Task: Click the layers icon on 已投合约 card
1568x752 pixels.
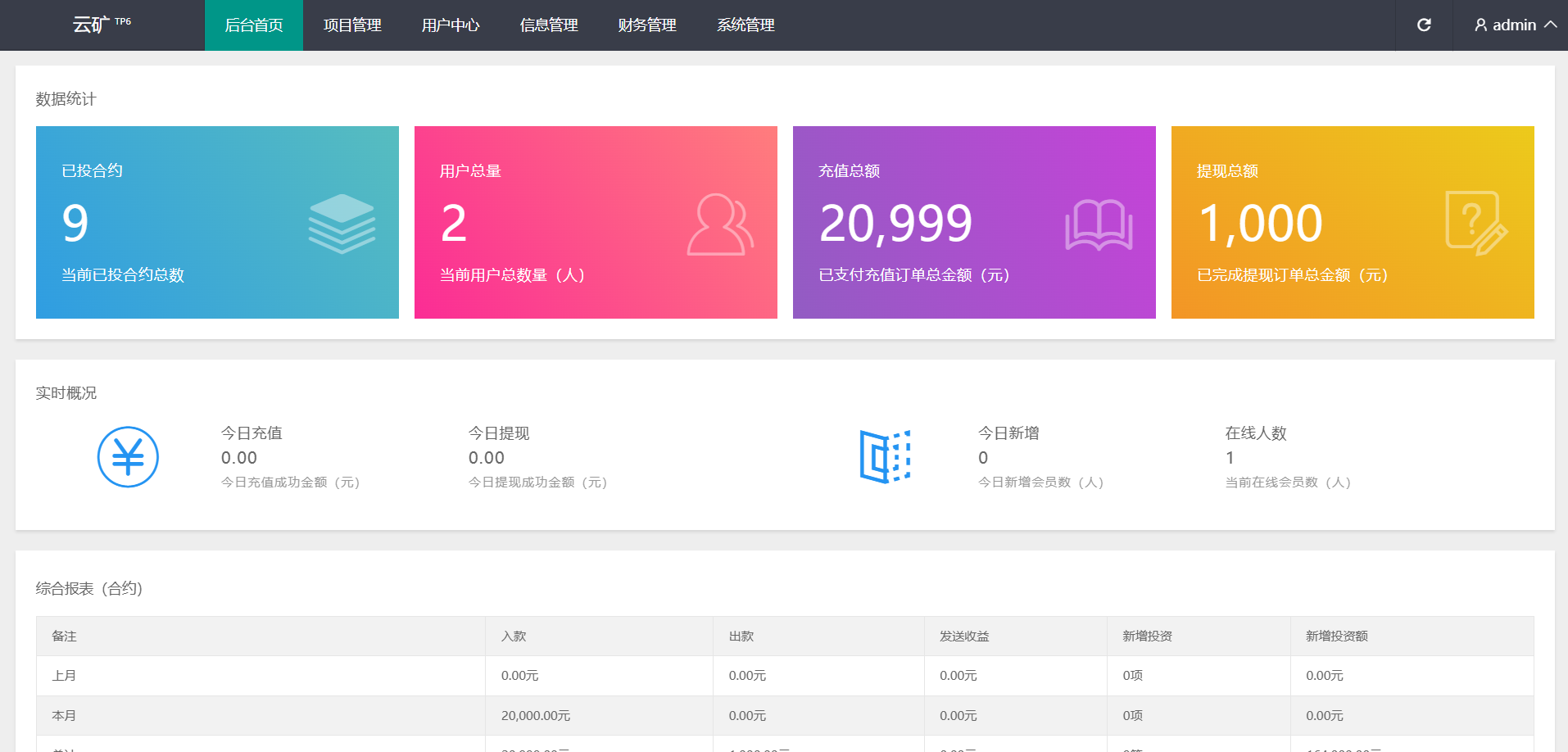Action: tap(342, 224)
